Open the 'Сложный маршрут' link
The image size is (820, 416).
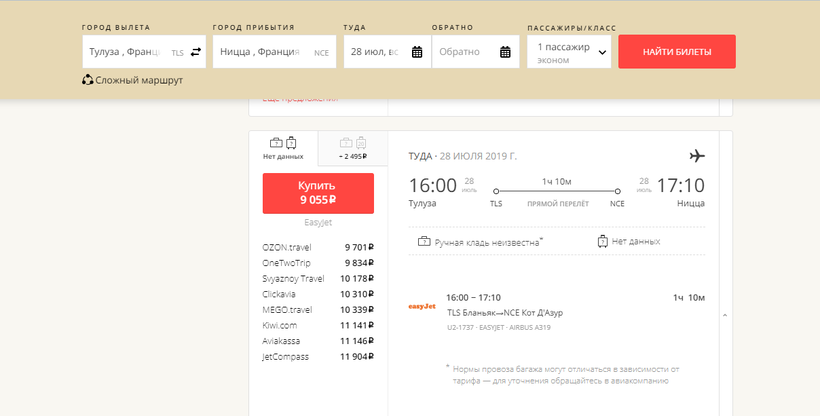coord(139,80)
